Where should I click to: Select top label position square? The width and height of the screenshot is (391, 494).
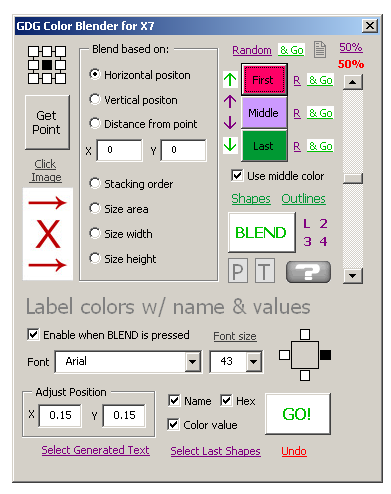[305, 334]
